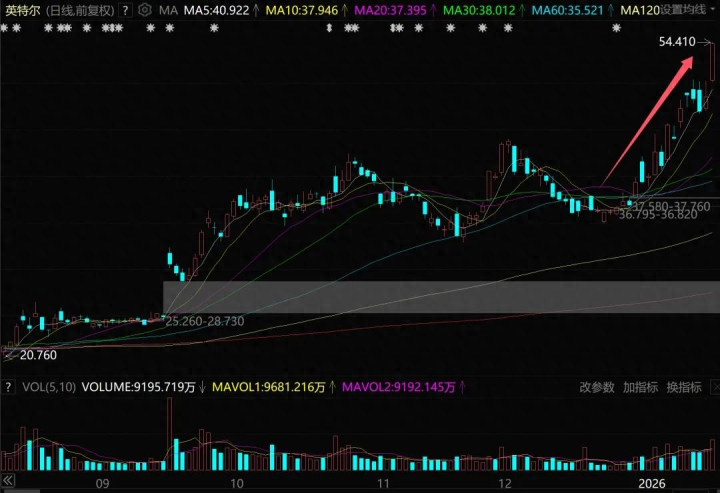This screenshot has width=720, height=493.
Task: Select the MA indicator label
Action: pyautogui.click(x=168, y=10)
